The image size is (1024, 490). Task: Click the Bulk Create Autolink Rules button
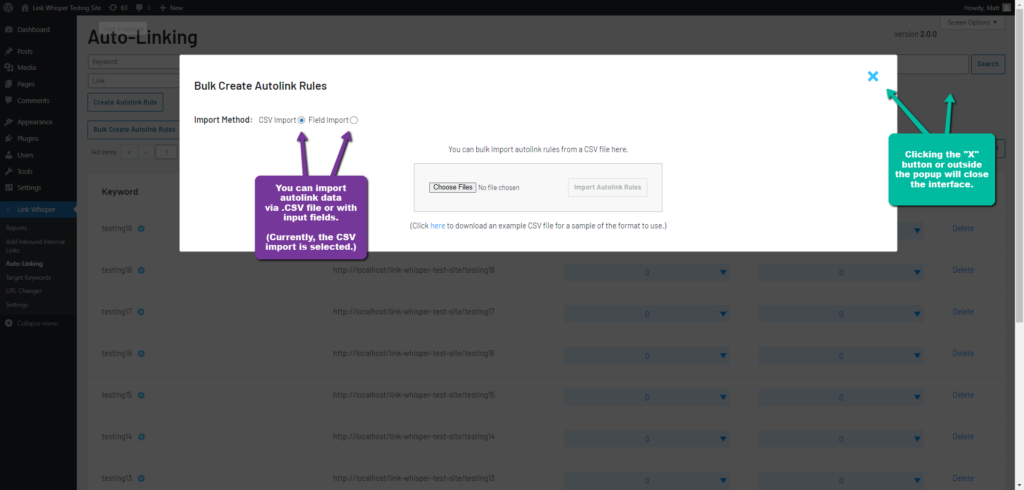(134, 129)
